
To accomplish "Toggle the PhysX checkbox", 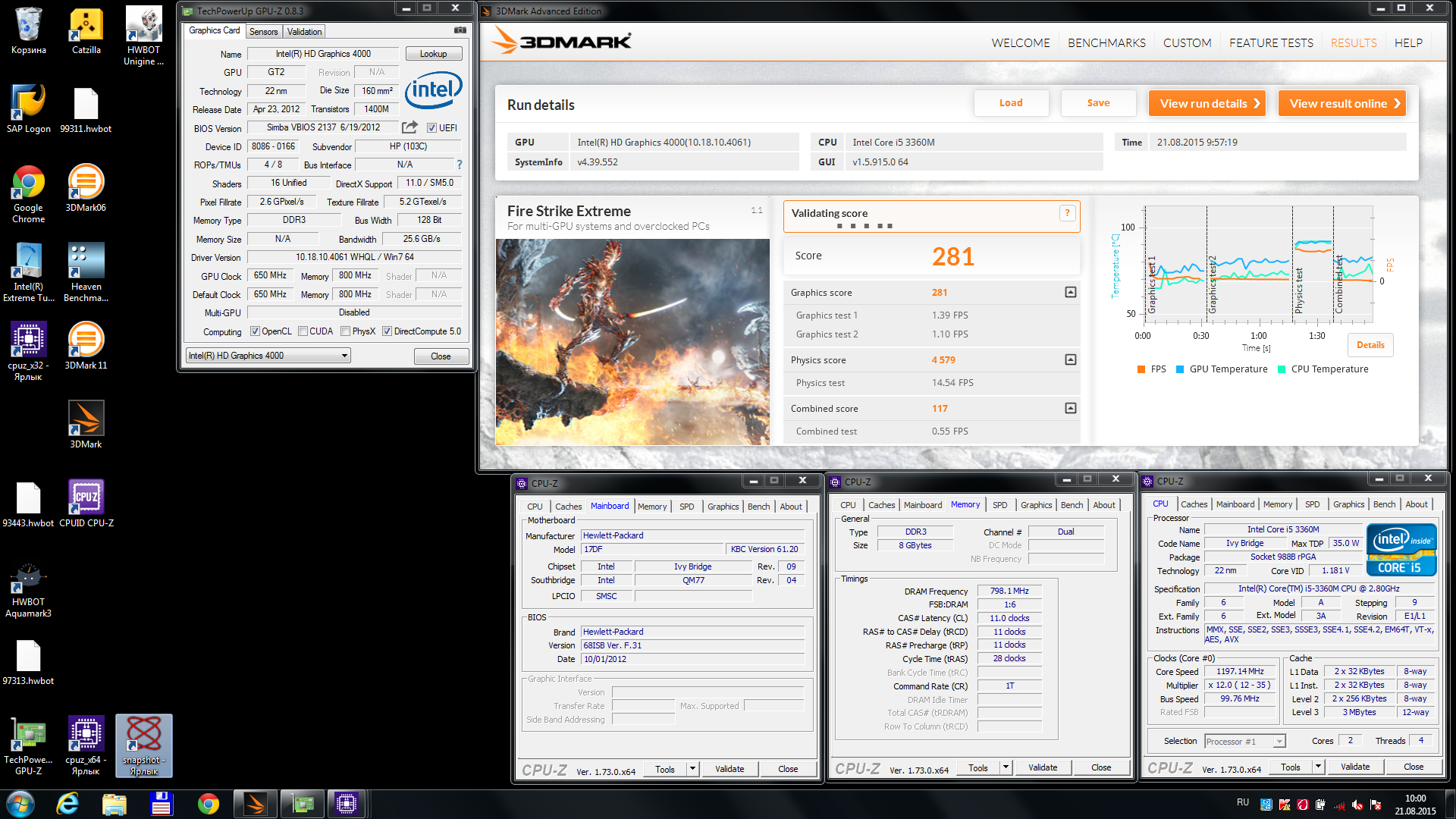I will pos(345,331).
